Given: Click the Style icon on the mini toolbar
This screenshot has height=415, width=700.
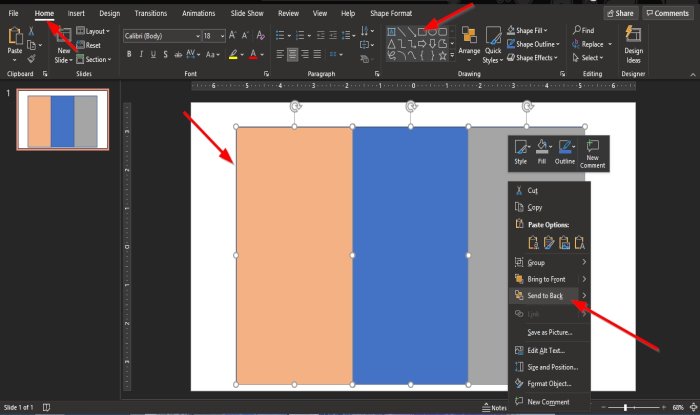Looking at the screenshot, I should [x=520, y=152].
